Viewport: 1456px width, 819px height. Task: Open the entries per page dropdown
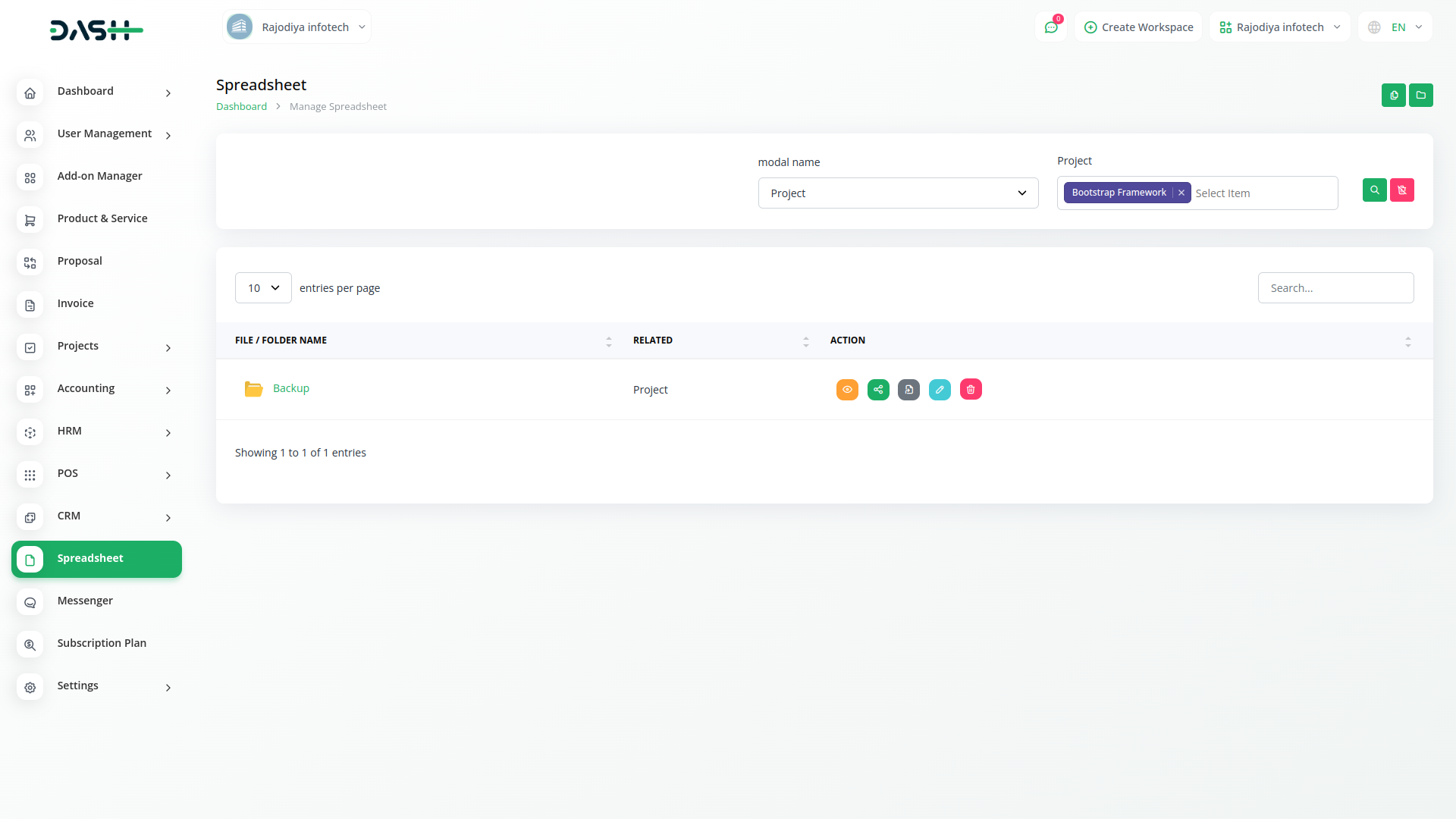[263, 288]
